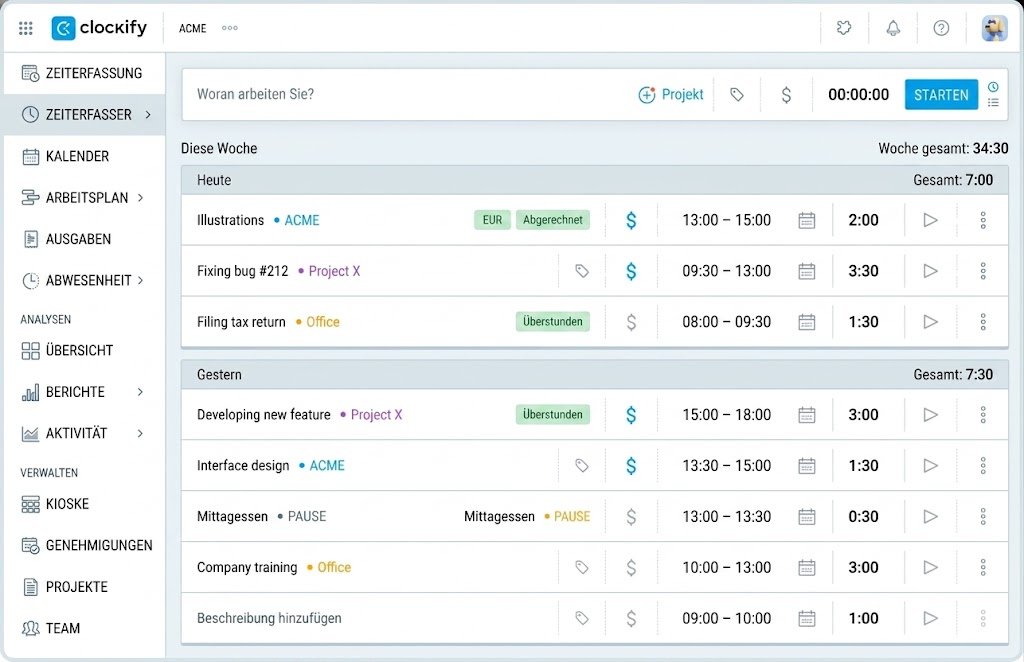
Task: Switch to manual mode list icon
Action: click(993, 102)
